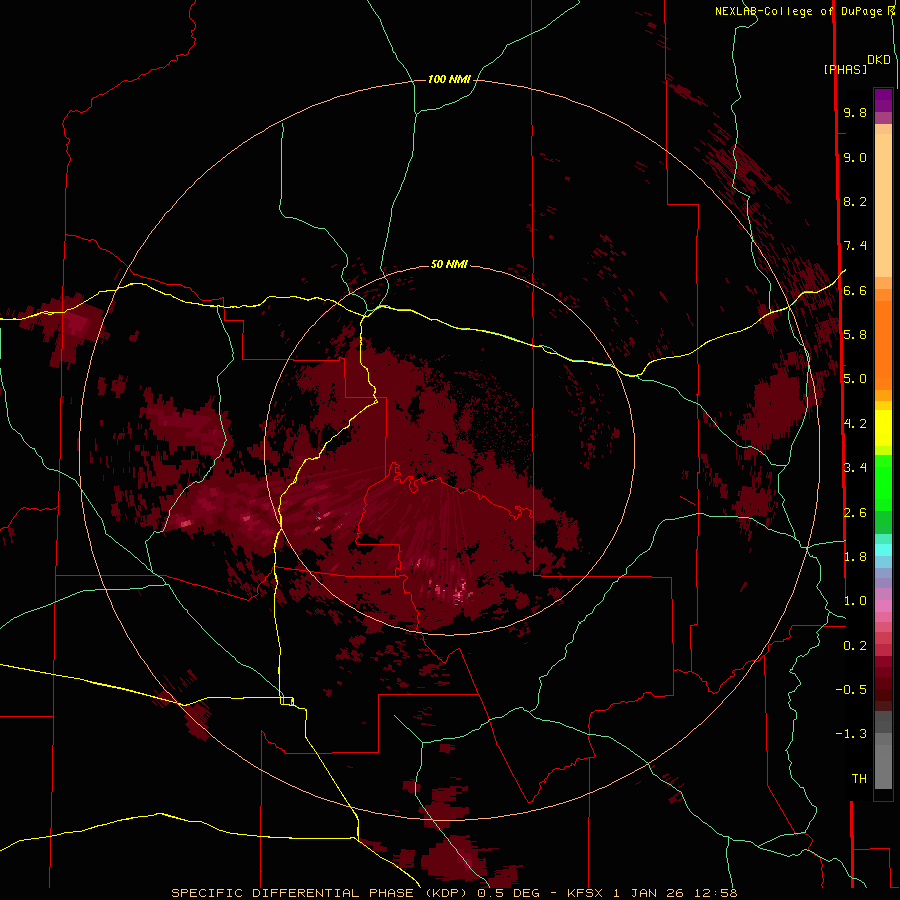Click the 3.4 legend value
This screenshot has width=900, height=900.
tap(855, 468)
